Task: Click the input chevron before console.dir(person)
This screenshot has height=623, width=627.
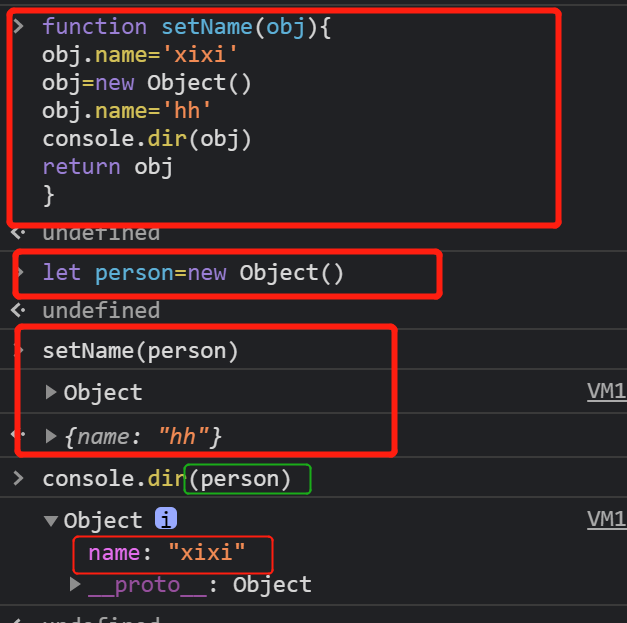Action: [18, 478]
